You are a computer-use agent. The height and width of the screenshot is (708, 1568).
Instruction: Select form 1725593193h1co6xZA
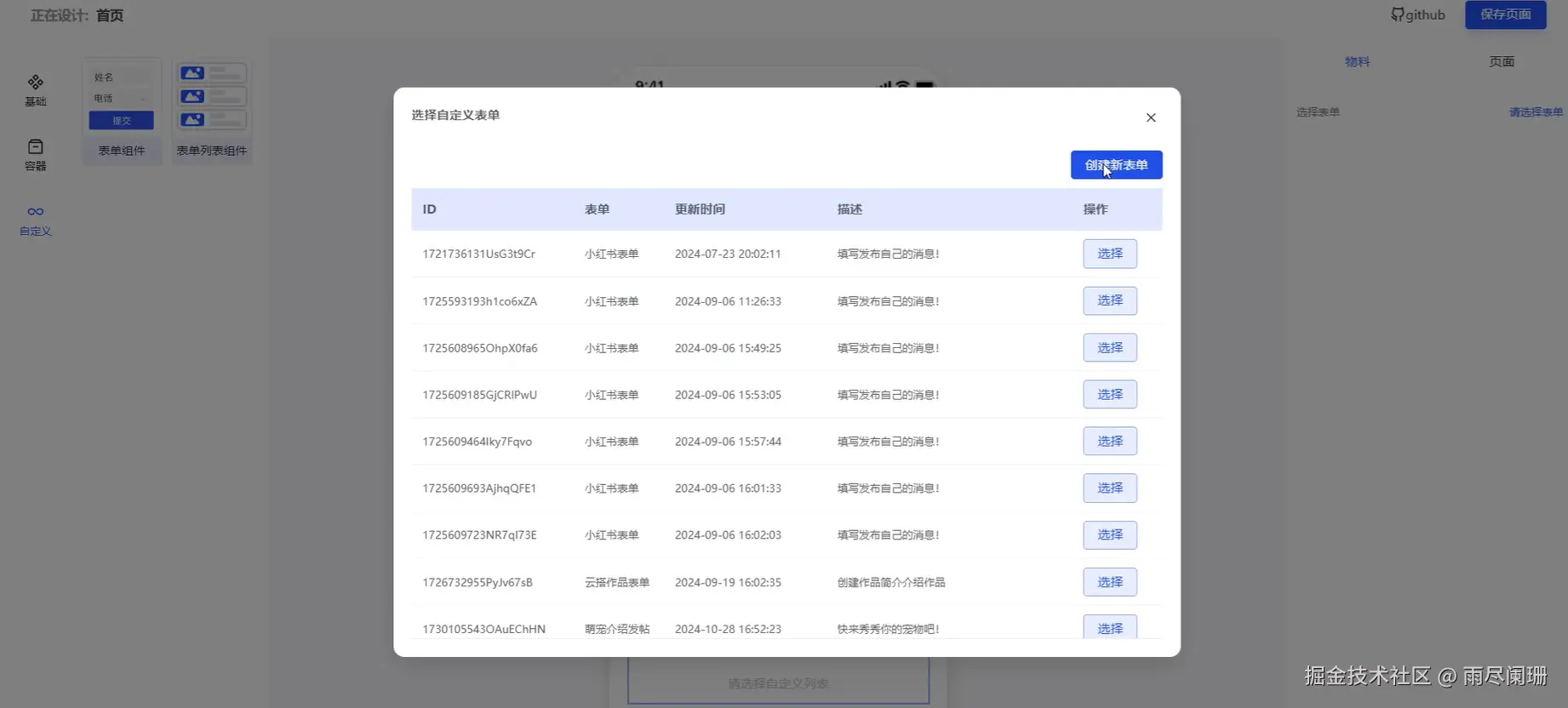coord(1110,300)
